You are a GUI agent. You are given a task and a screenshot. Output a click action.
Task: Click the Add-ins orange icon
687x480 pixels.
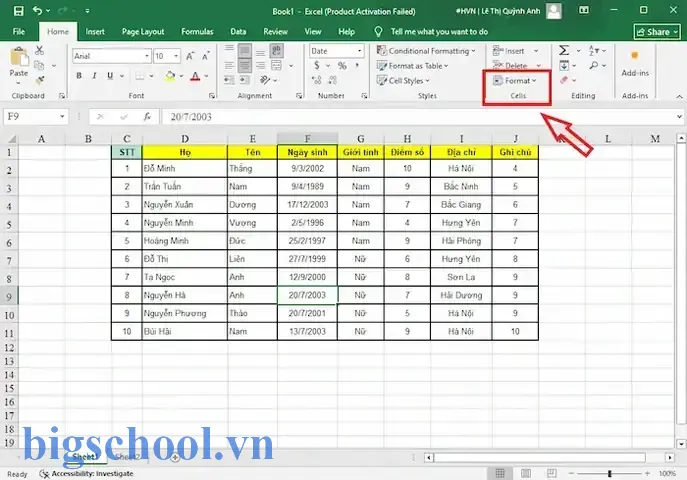pyautogui.click(x=634, y=56)
